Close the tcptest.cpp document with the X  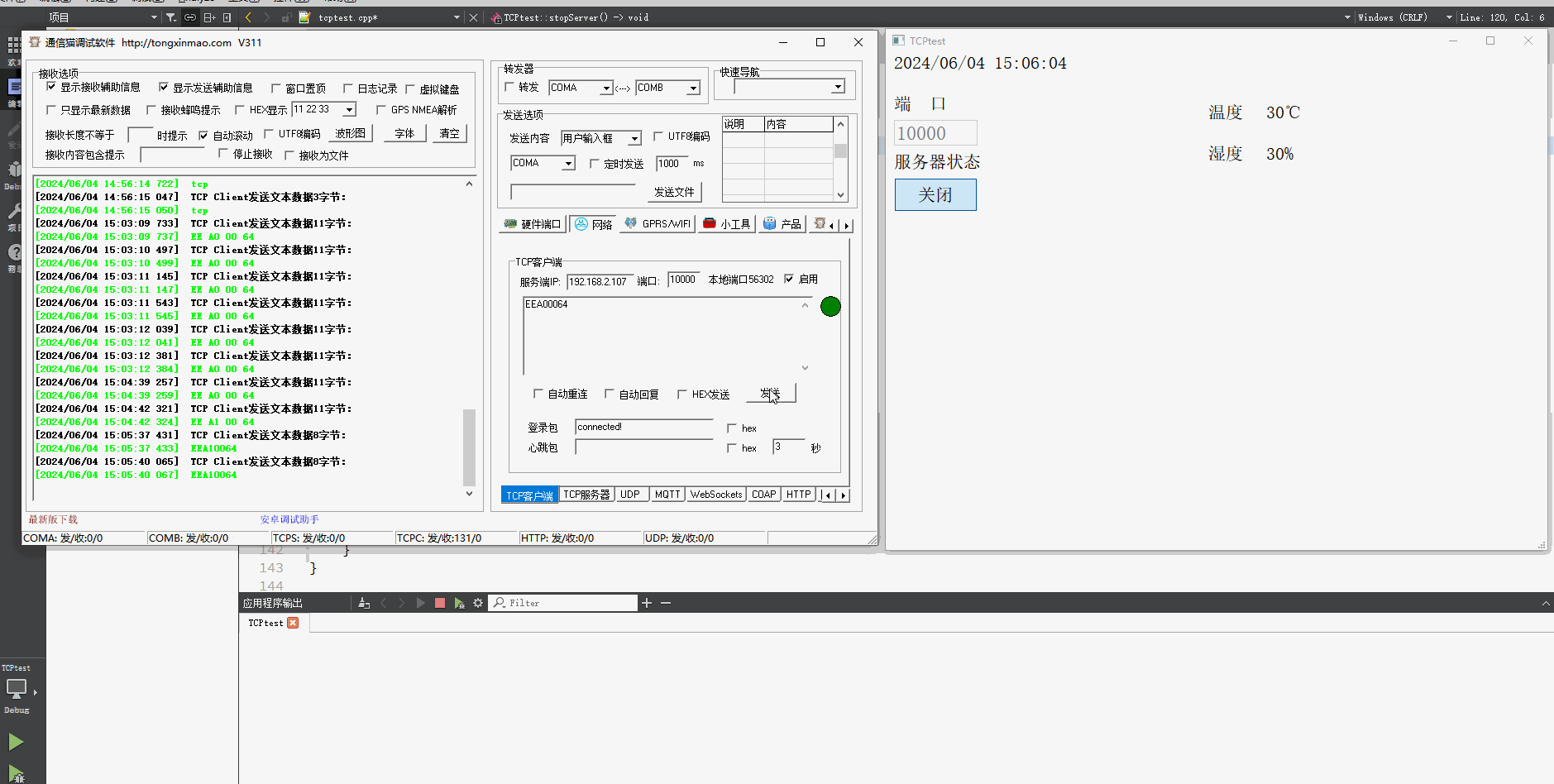[x=474, y=17]
